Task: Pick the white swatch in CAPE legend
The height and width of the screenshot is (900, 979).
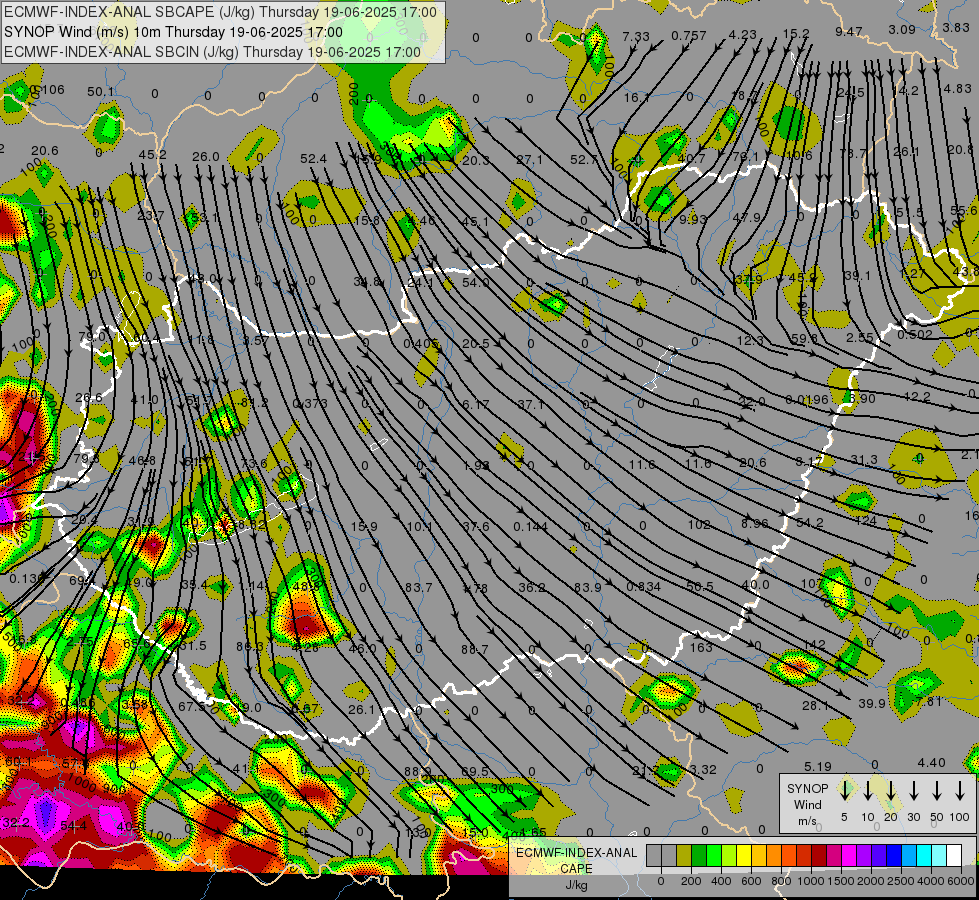Action: pos(954,856)
